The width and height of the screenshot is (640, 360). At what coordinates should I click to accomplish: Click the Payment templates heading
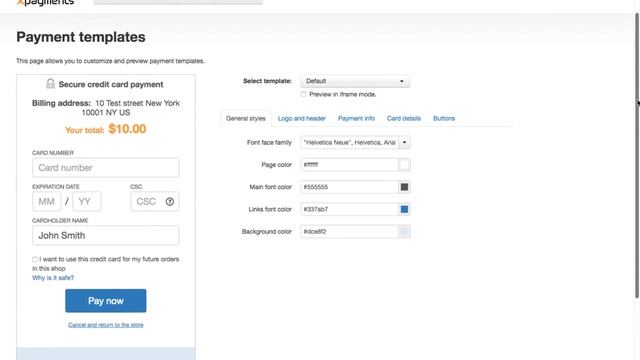tap(81, 37)
